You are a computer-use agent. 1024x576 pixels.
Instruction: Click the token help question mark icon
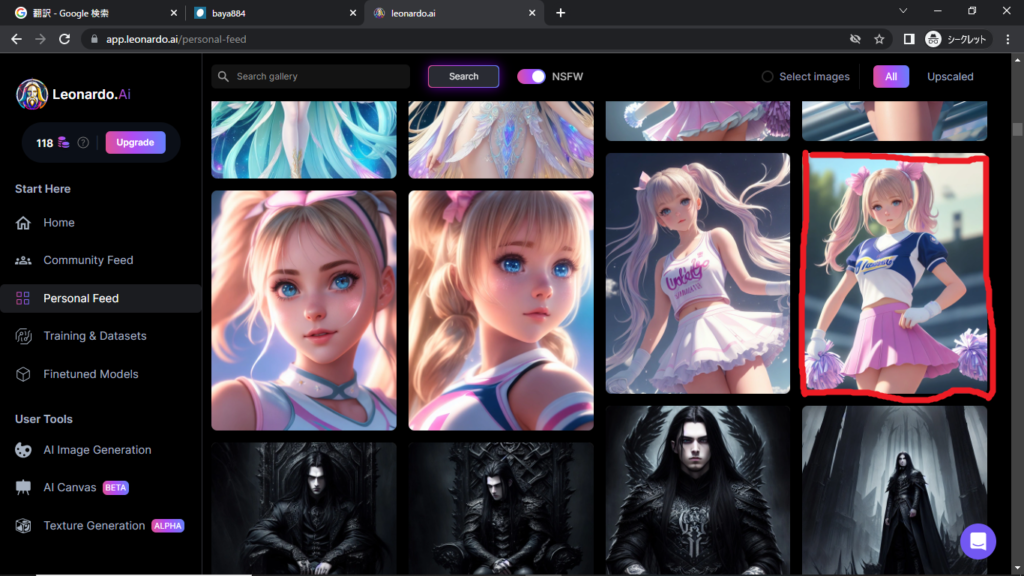[x=83, y=143]
